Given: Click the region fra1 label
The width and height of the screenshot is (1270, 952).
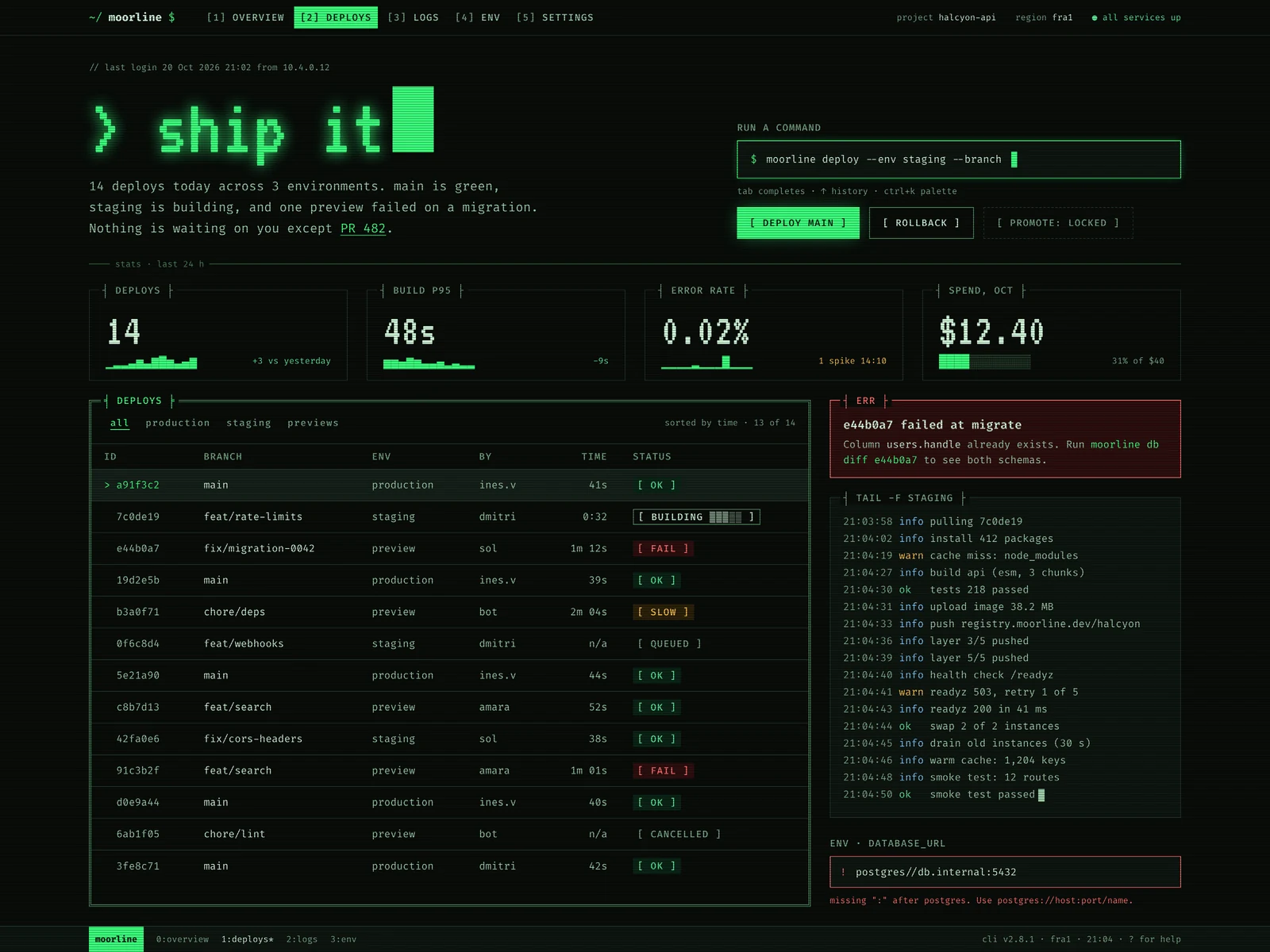Looking at the screenshot, I should pos(1044,17).
